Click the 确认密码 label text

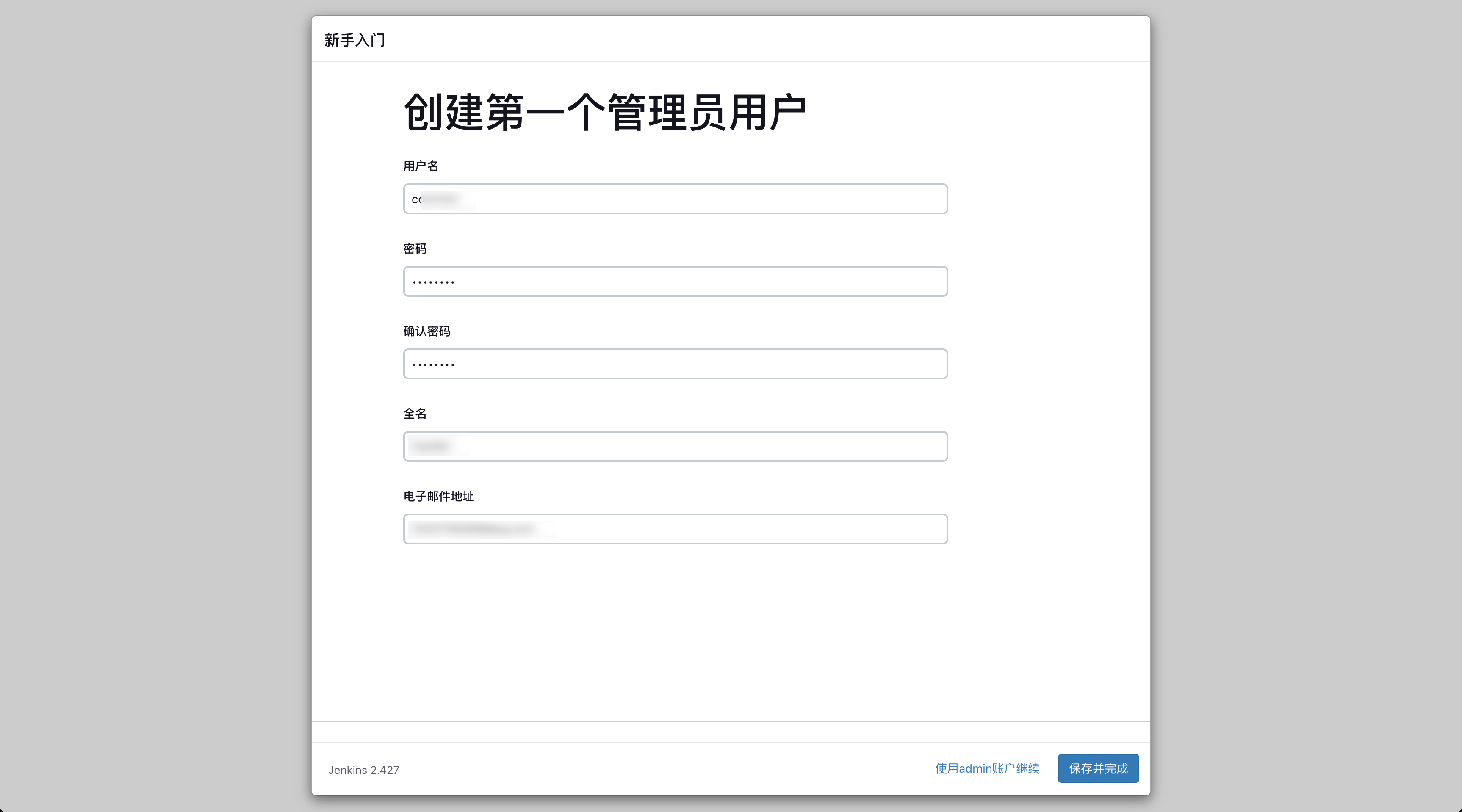coord(427,331)
